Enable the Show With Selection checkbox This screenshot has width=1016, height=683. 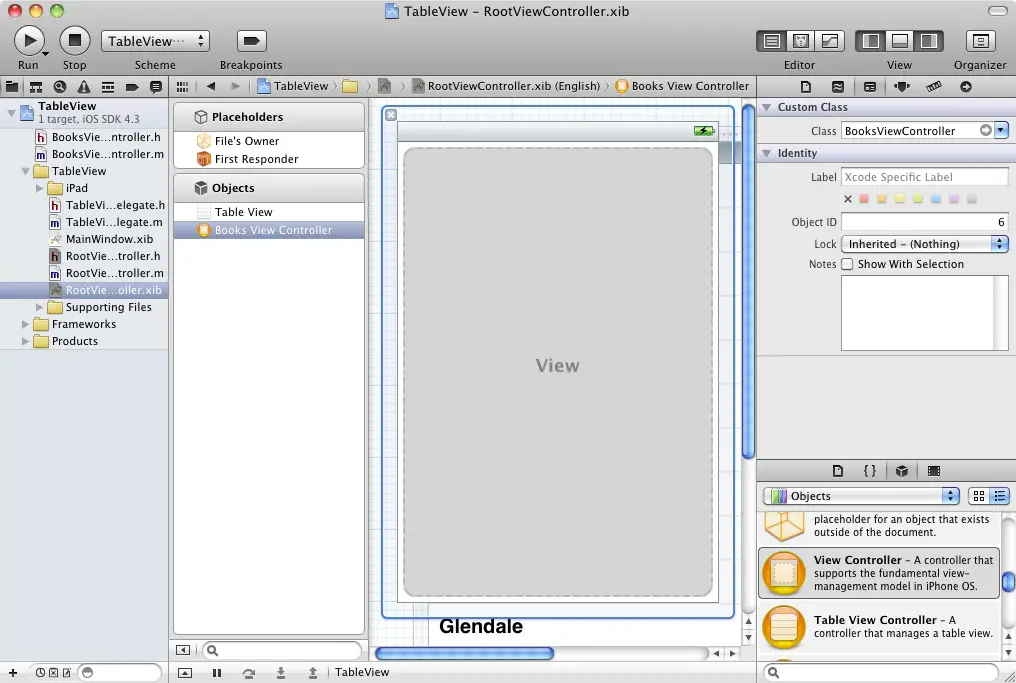[x=847, y=264]
